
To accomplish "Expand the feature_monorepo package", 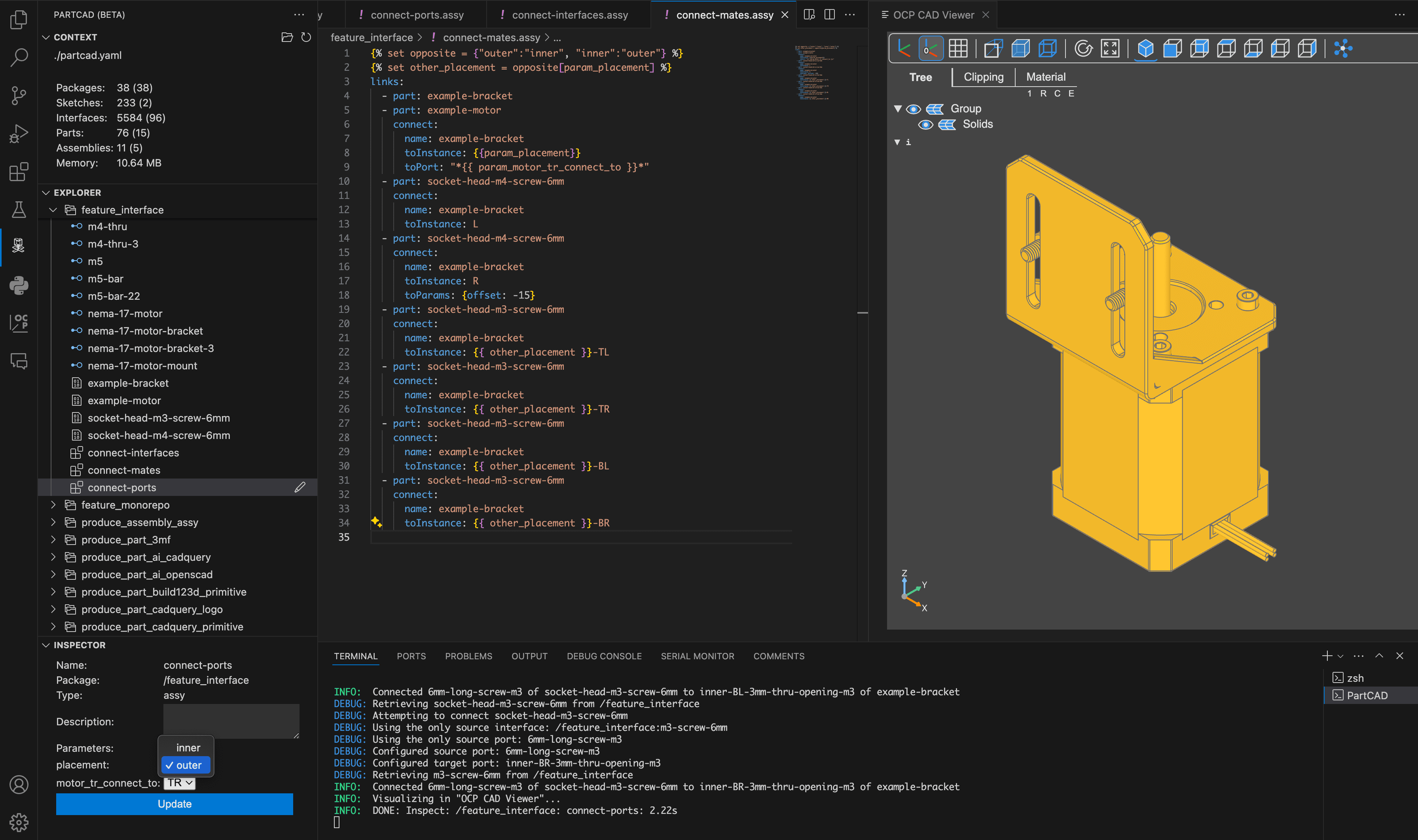I will coord(53,505).
